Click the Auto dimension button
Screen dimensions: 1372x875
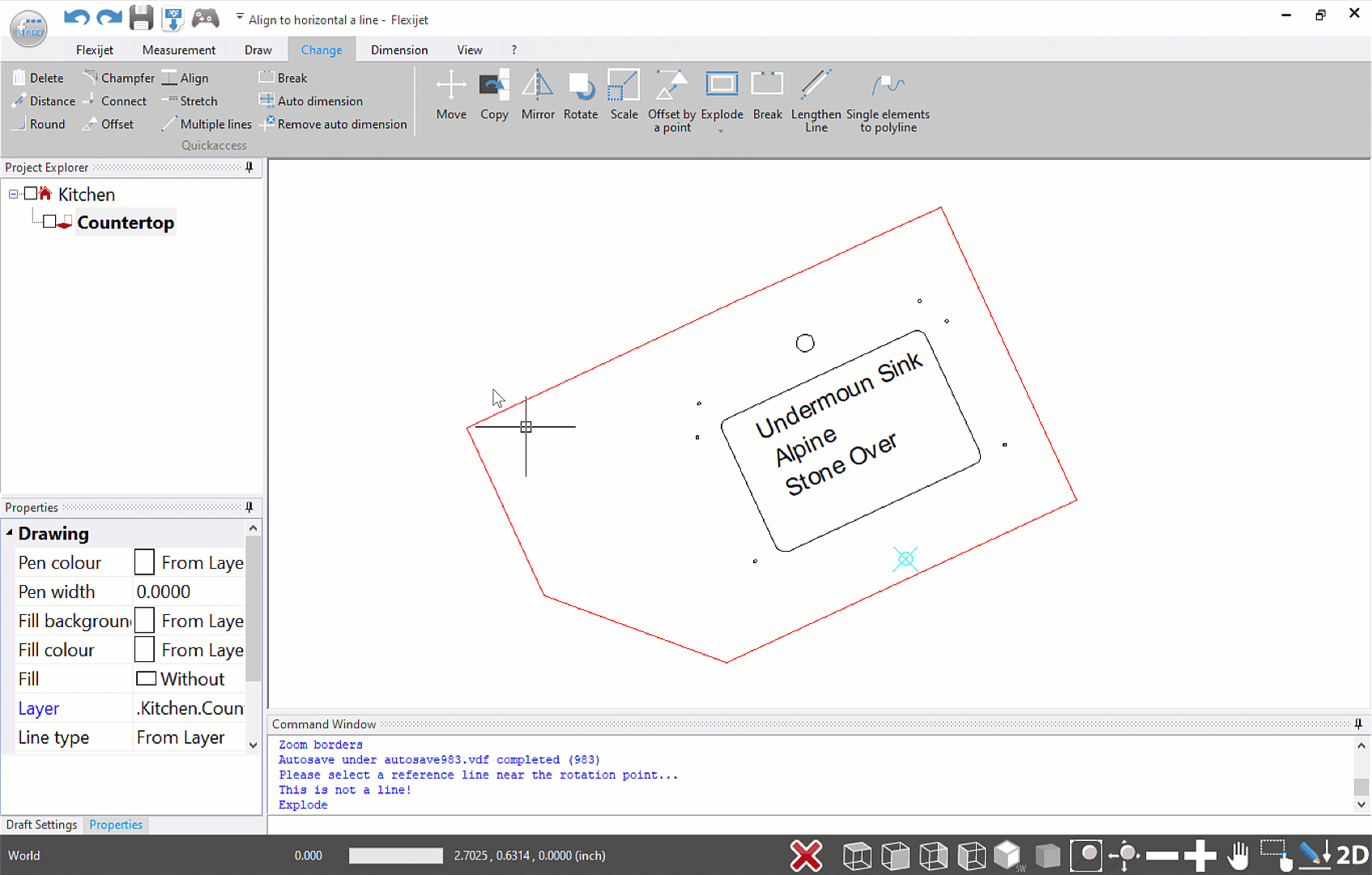pos(311,101)
